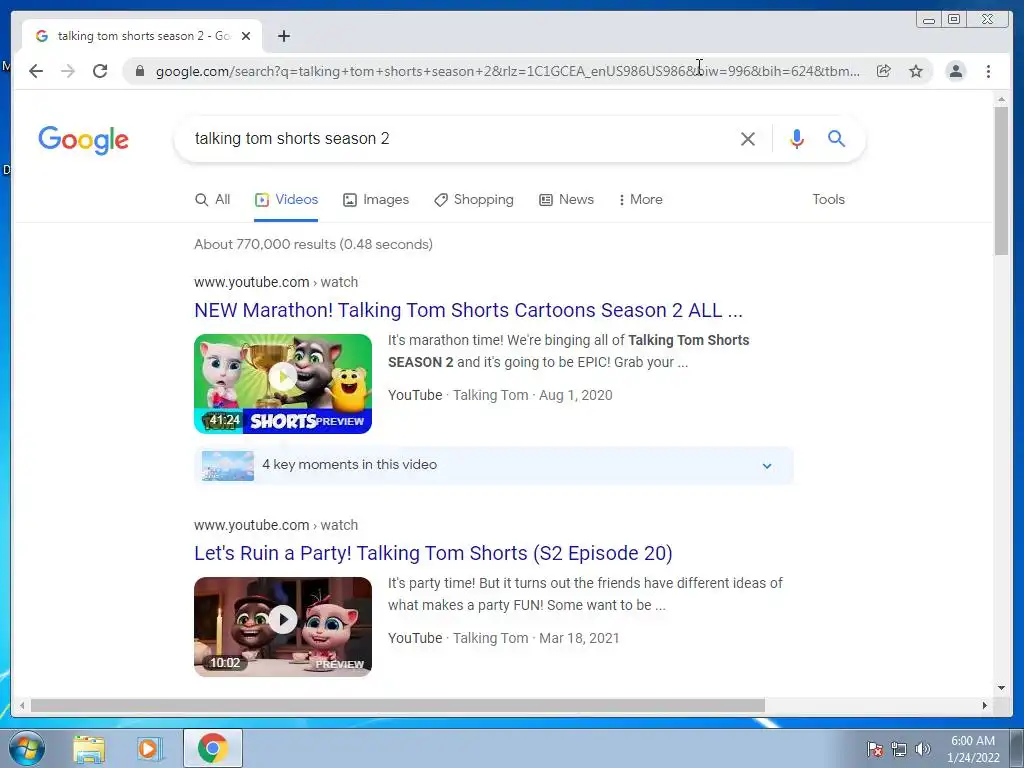Bookmark this page with the star
The width and height of the screenshot is (1024, 768).
(x=916, y=71)
